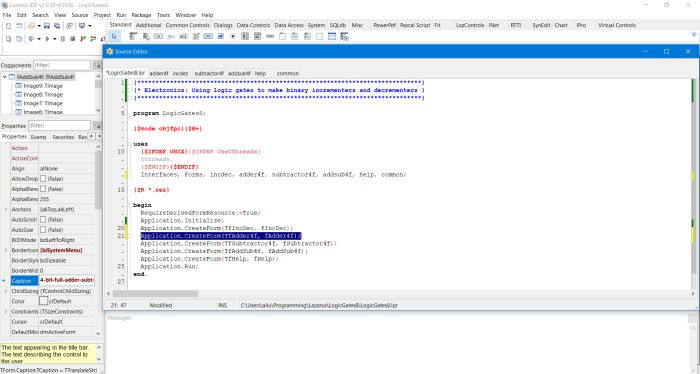The height and width of the screenshot is (374, 700).
Task: Expand the Anchors property
Action: tap(5, 209)
